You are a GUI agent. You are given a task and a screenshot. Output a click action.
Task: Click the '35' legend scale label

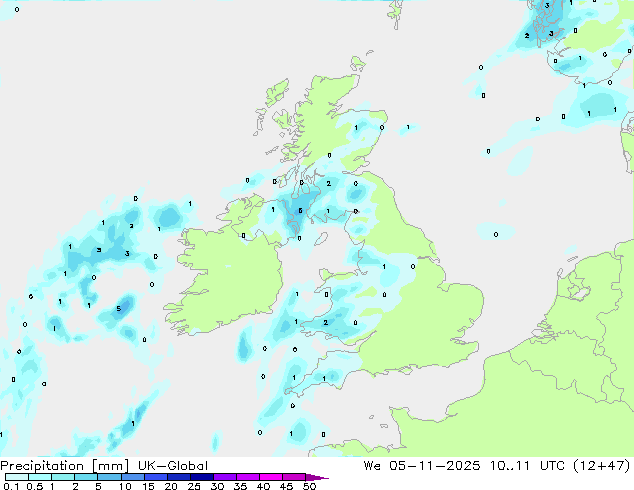pos(240,486)
